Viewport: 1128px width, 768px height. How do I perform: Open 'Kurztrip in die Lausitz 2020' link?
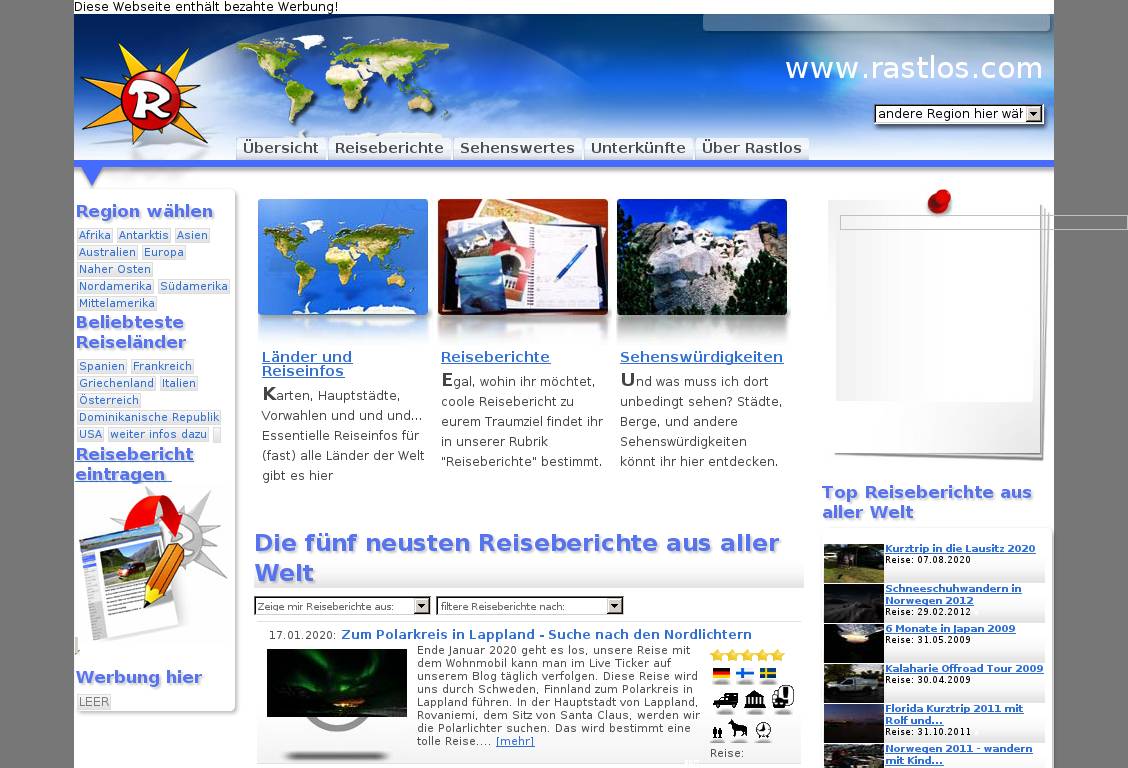(x=959, y=549)
